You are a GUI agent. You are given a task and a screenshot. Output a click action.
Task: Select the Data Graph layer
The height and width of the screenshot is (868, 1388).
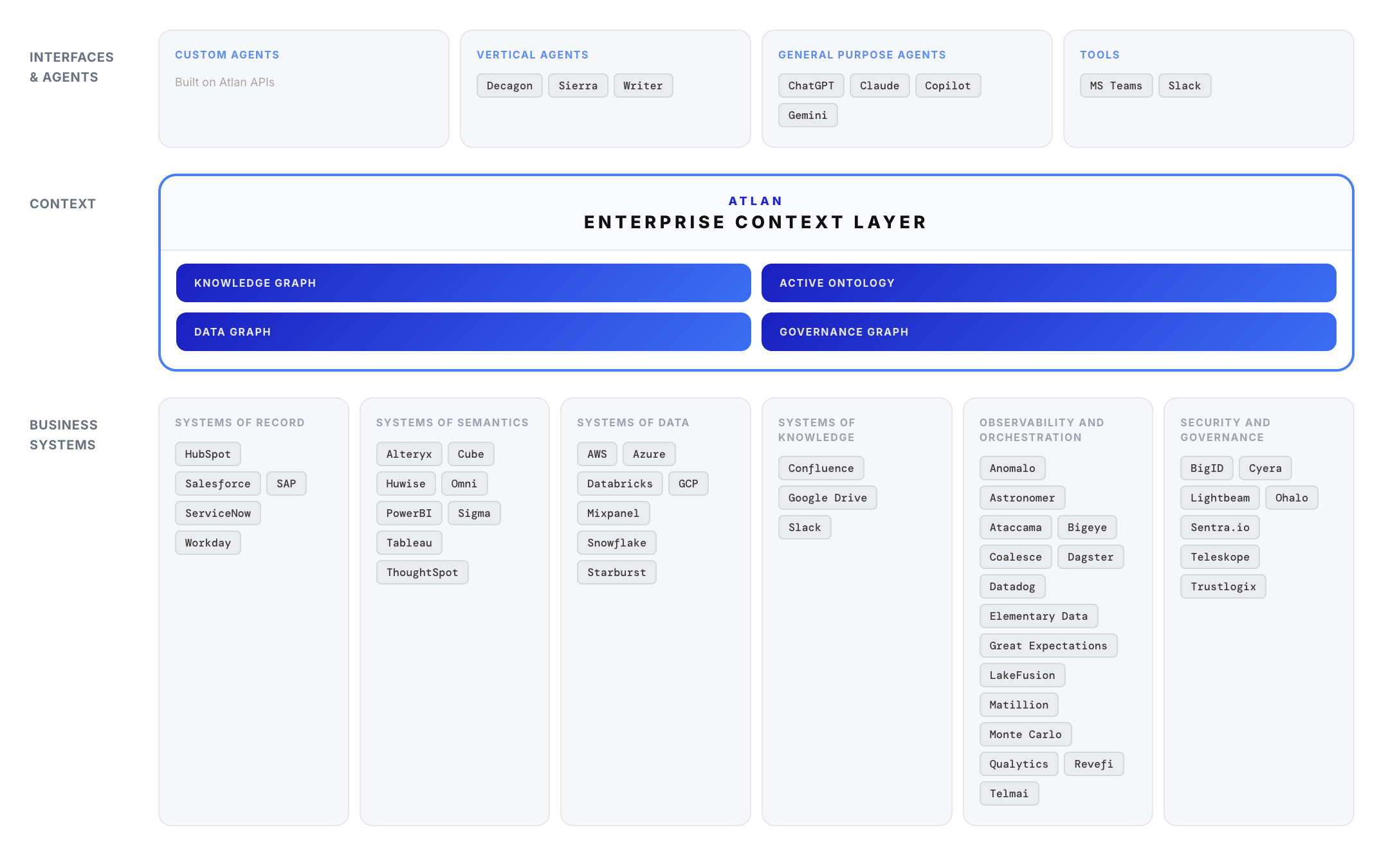pos(463,332)
